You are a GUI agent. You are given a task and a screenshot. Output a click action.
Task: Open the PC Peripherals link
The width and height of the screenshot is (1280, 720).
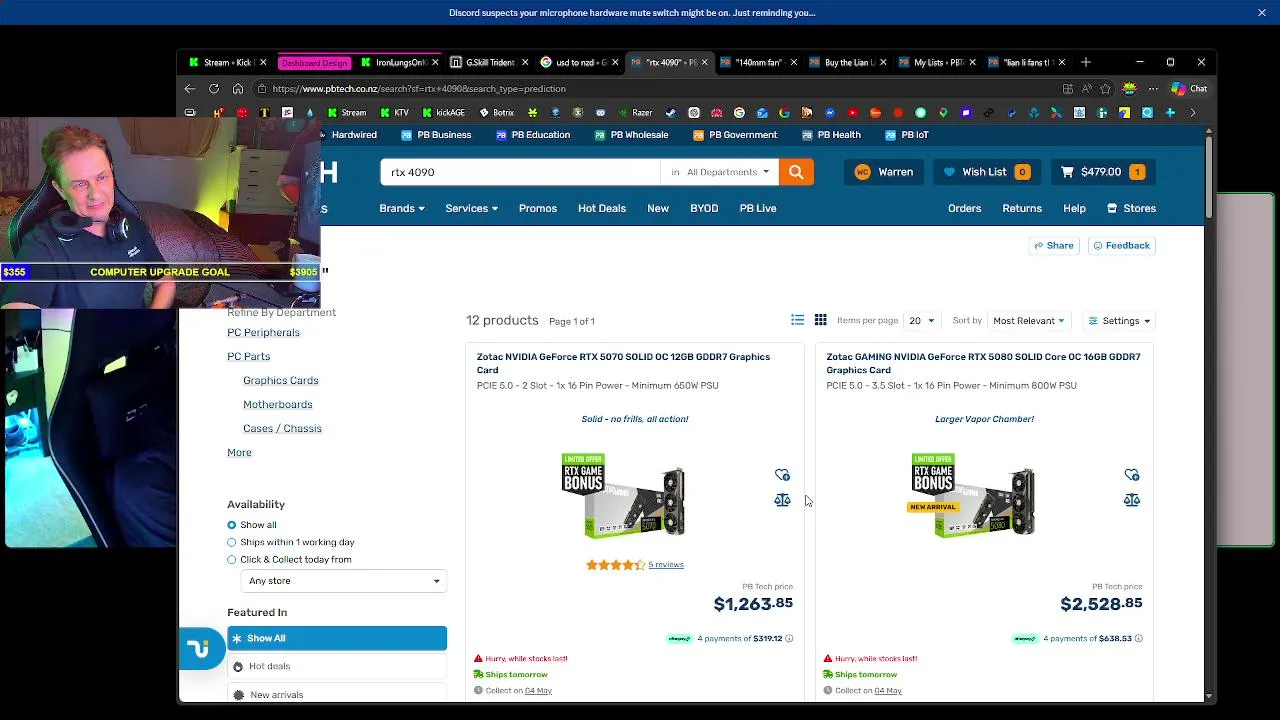[x=263, y=332]
